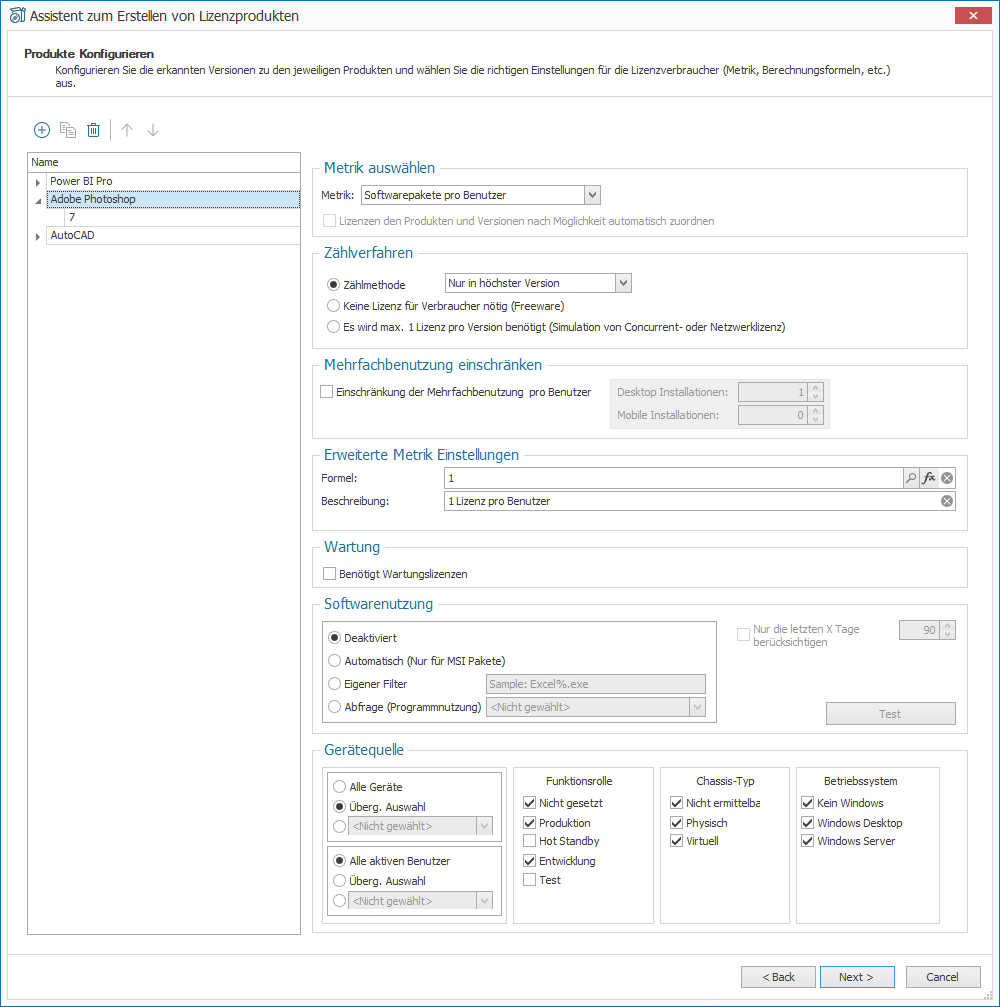Select Alle aktiven Benutzer option
Screen dimensions: 1000x1007
click(x=340, y=861)
